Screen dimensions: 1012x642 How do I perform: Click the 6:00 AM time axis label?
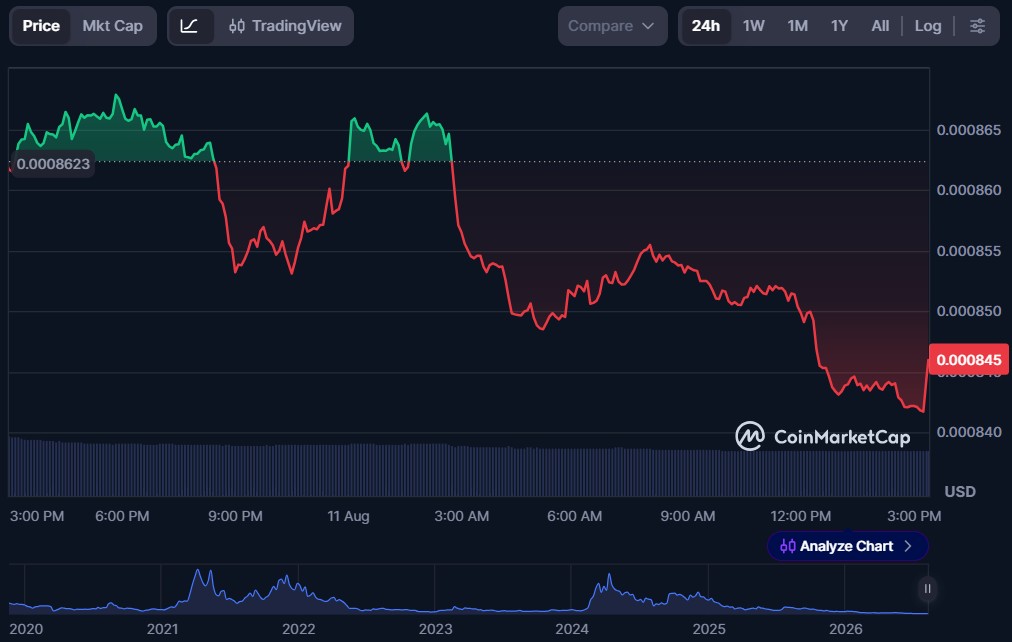coord(574,516)
